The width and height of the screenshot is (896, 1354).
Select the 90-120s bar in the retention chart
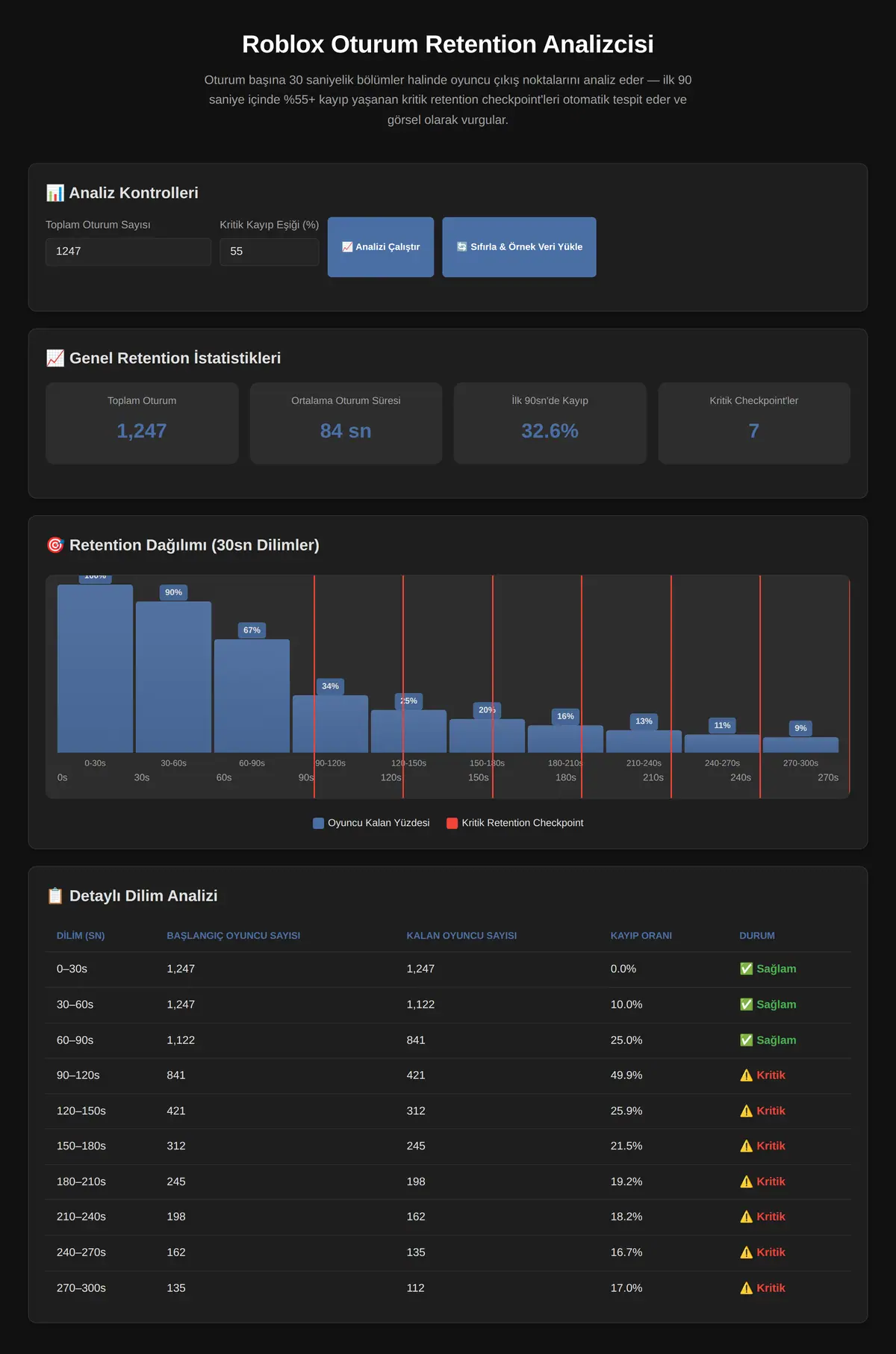pyautogui.click(x=330, y=724)
